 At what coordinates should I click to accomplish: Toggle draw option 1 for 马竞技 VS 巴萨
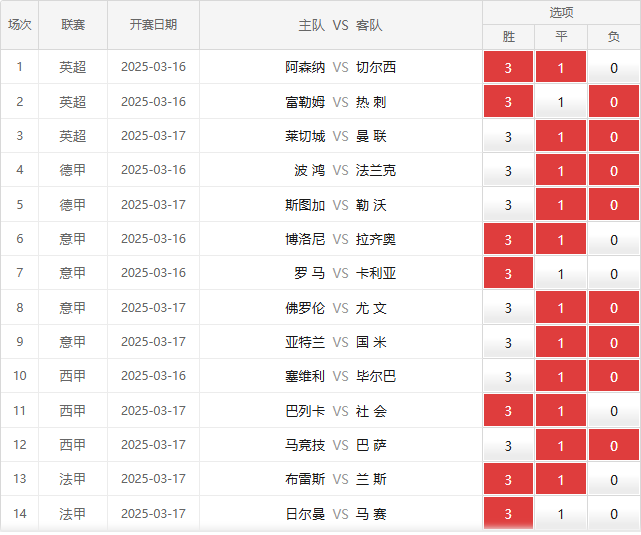pos(561,445)
